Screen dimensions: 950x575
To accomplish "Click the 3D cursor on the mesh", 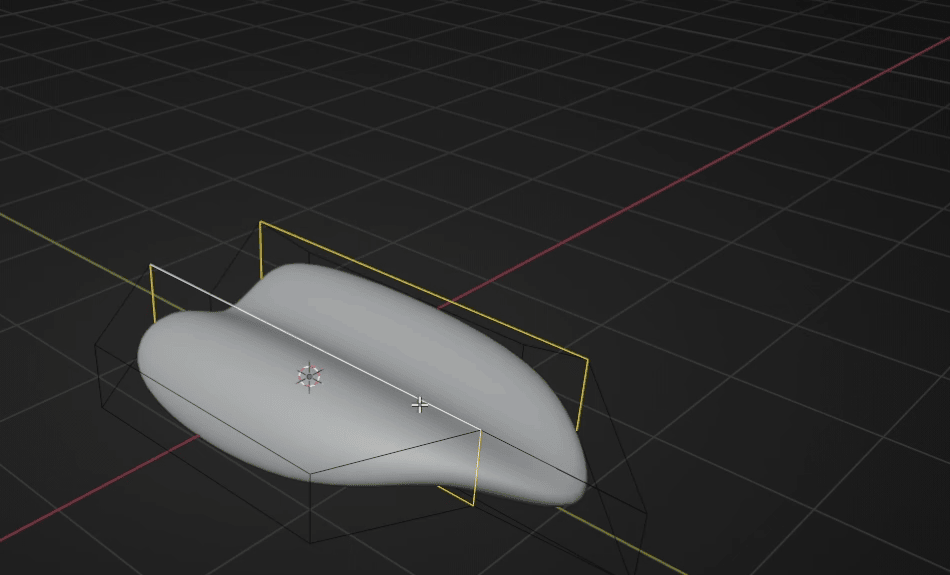I will pyautogui.click(x=309, y=376).
